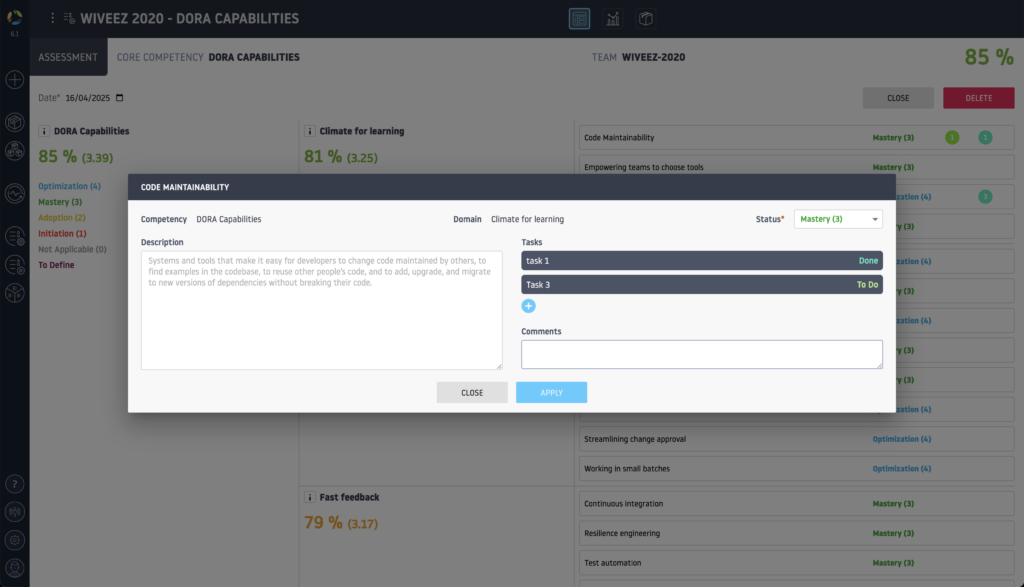
Task: Open the chart view icon in header
Action: click(613, 19)
